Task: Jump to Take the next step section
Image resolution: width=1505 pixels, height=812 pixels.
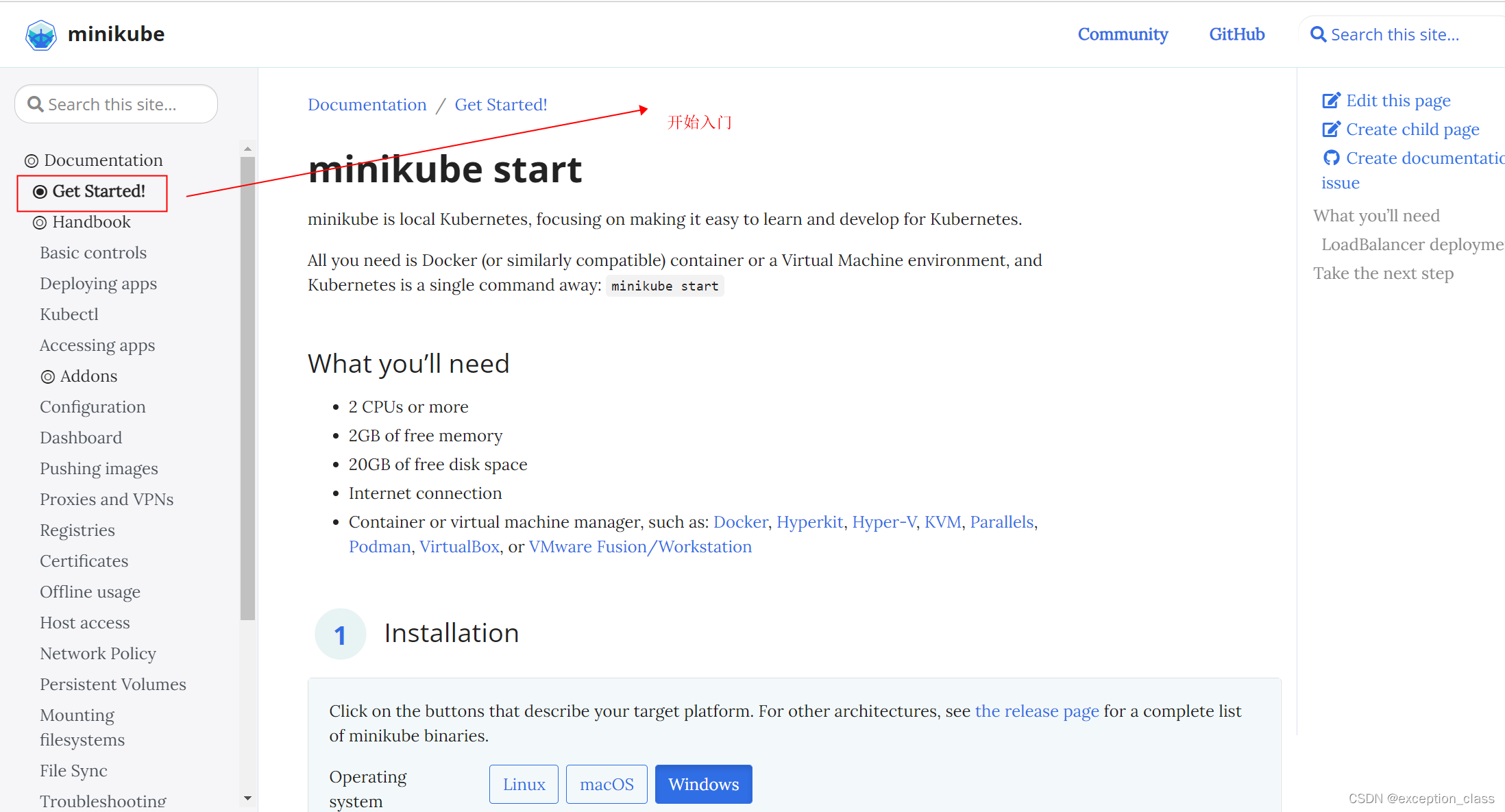Action: click(x=1383, y=273)
